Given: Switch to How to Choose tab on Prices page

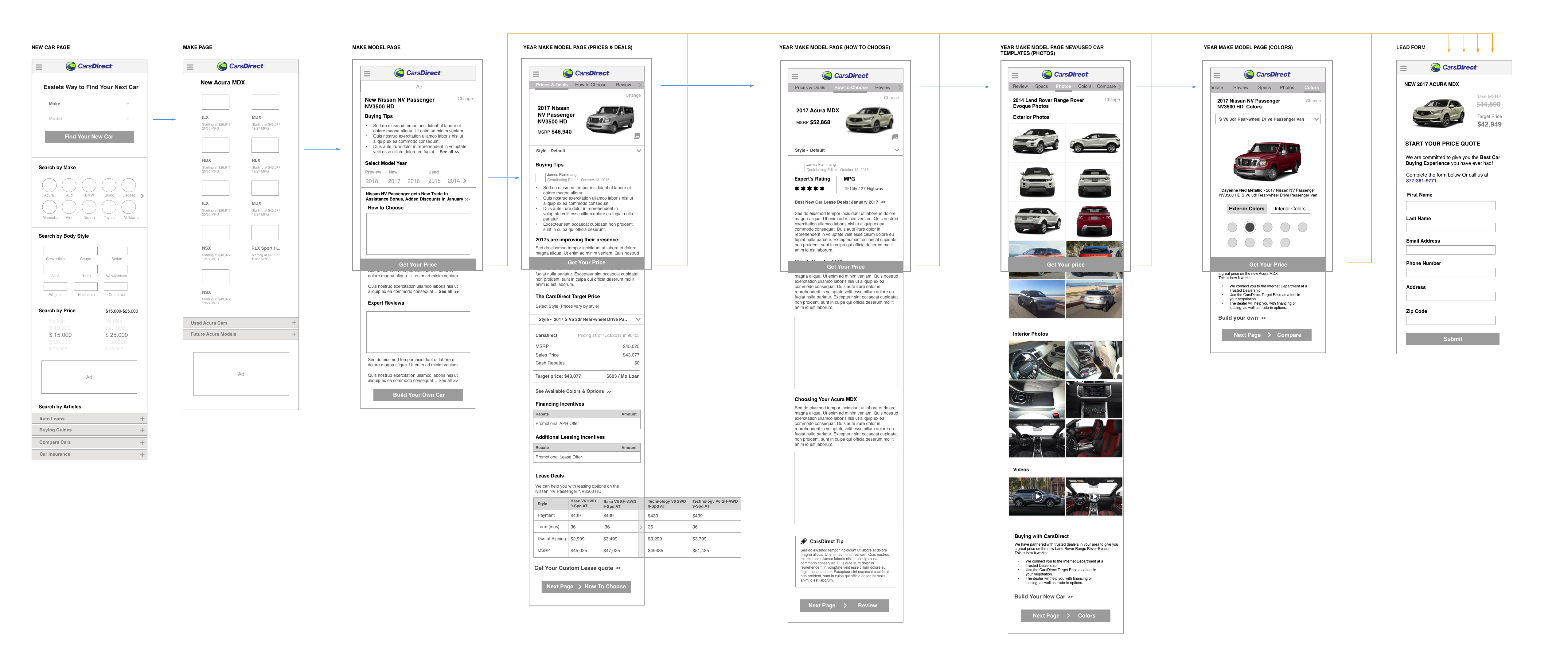Looking at the screenshot, I should coord(591,85).
